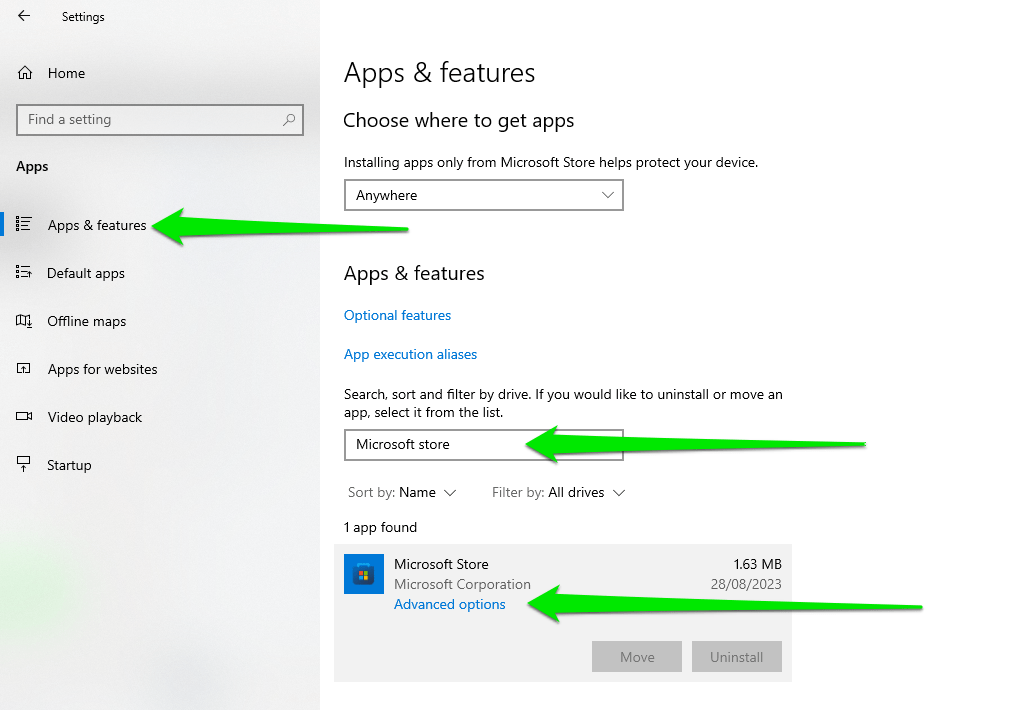1013x710 pixels.
Task: Click the search magnifier icon
Action: tap(289, 120)
